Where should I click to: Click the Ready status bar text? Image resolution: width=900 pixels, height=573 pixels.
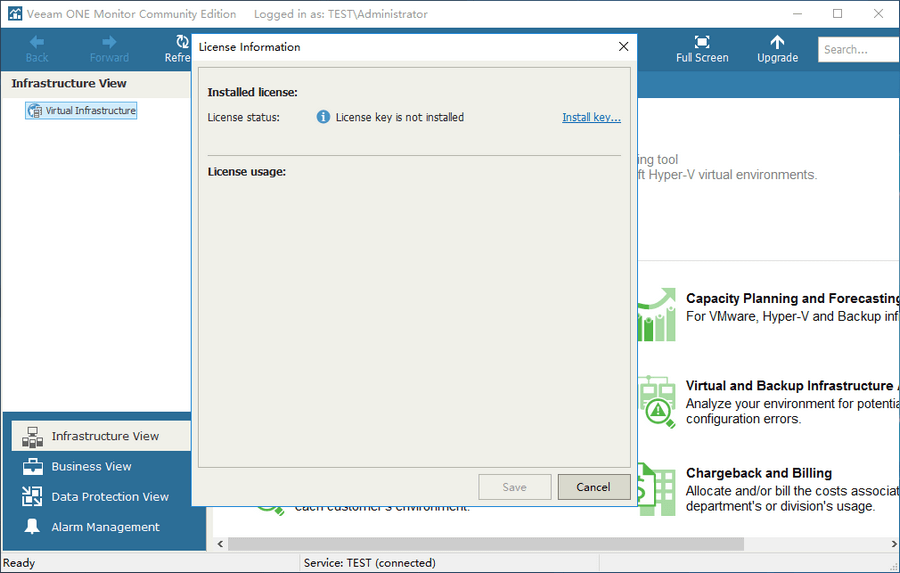coord(19,563)
